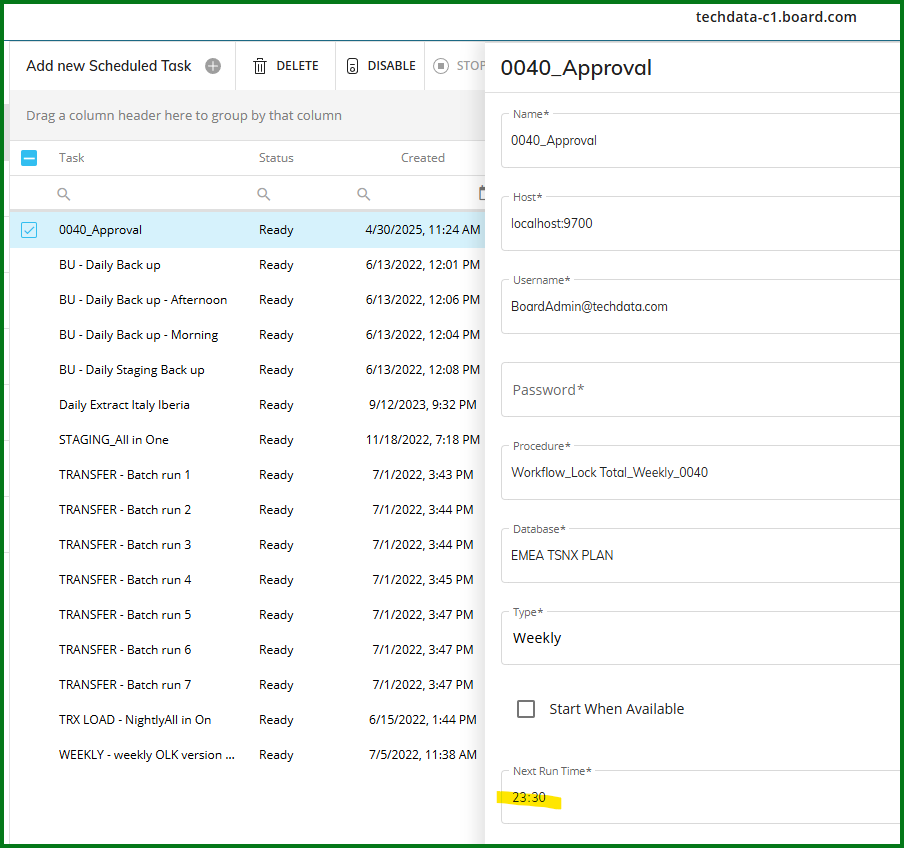904x848 pixels.
Task: Click the Username field BoardAdmin@techdata.com
Action: coord(700,307)
